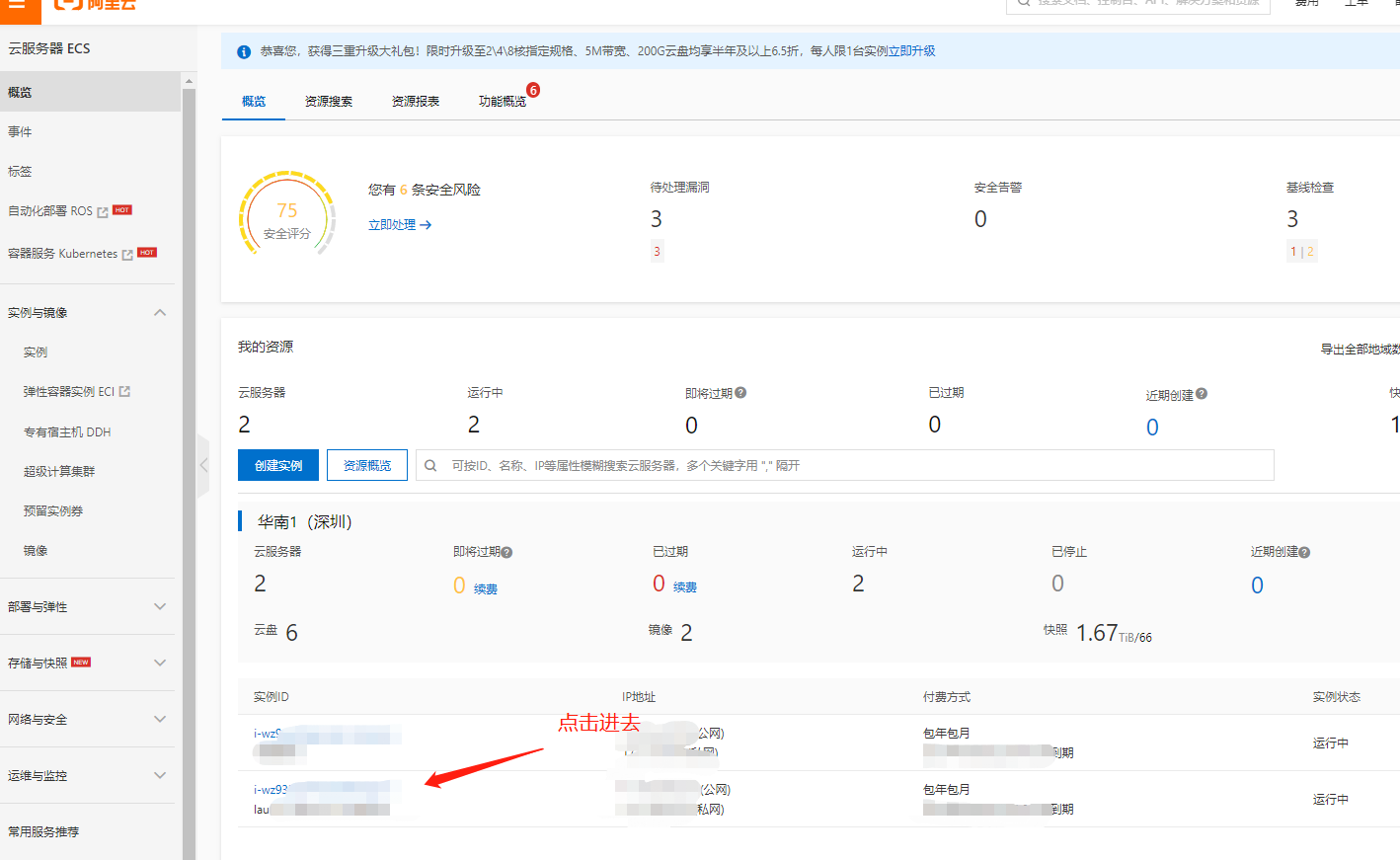Collapse the sidebar with the left-arrow handle
Image resolution: width=1400 pixels, height=860 pixels.
pyautogui.click(x=203, y=464)
